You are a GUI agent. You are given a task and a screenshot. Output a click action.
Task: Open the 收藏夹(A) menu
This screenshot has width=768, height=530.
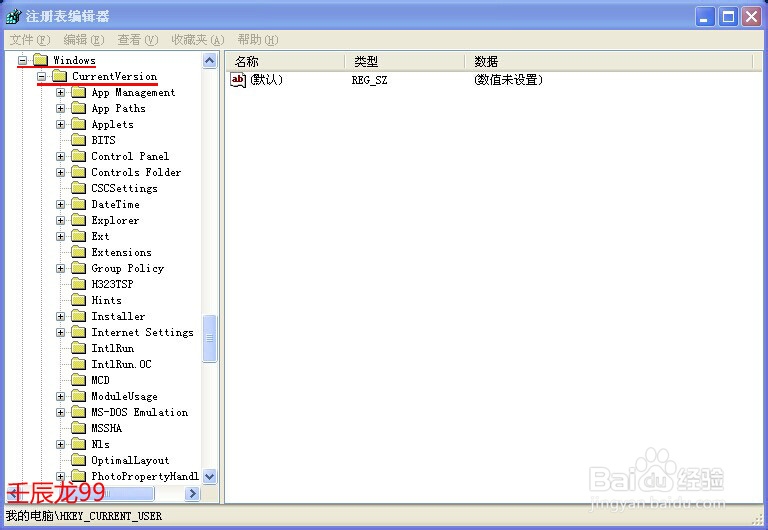click(197, 40)
